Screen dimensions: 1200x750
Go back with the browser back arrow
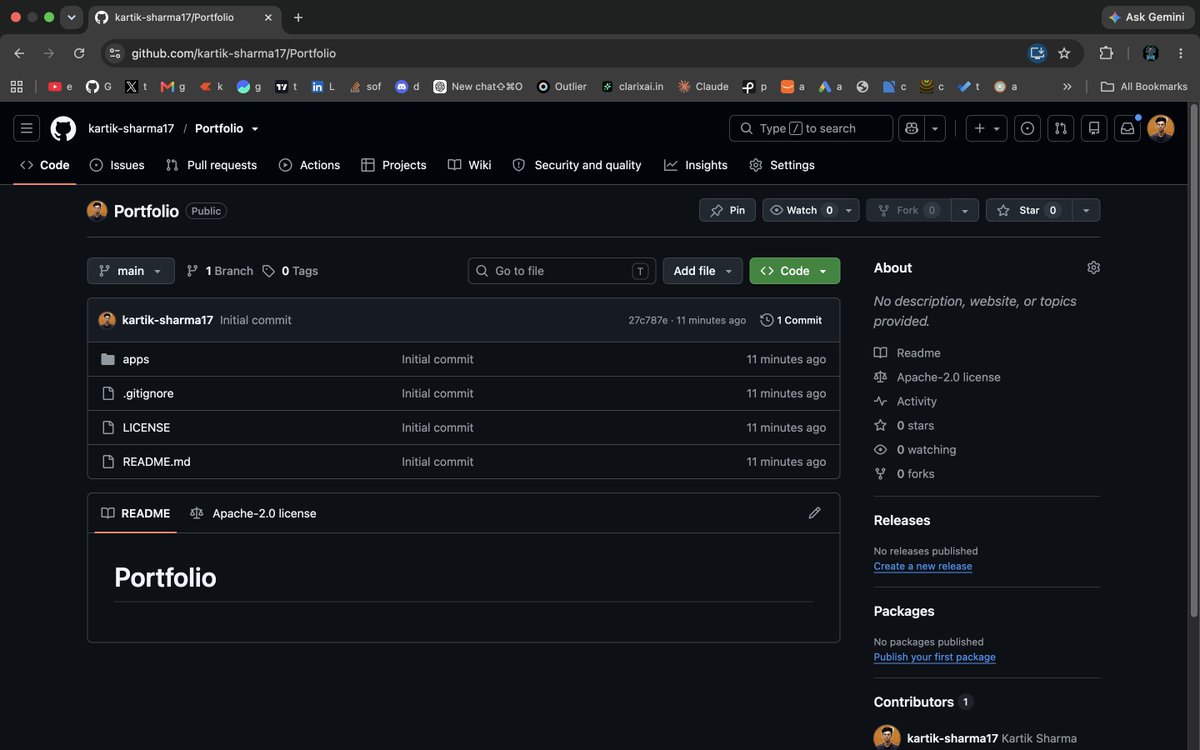(x=19, y=53)
